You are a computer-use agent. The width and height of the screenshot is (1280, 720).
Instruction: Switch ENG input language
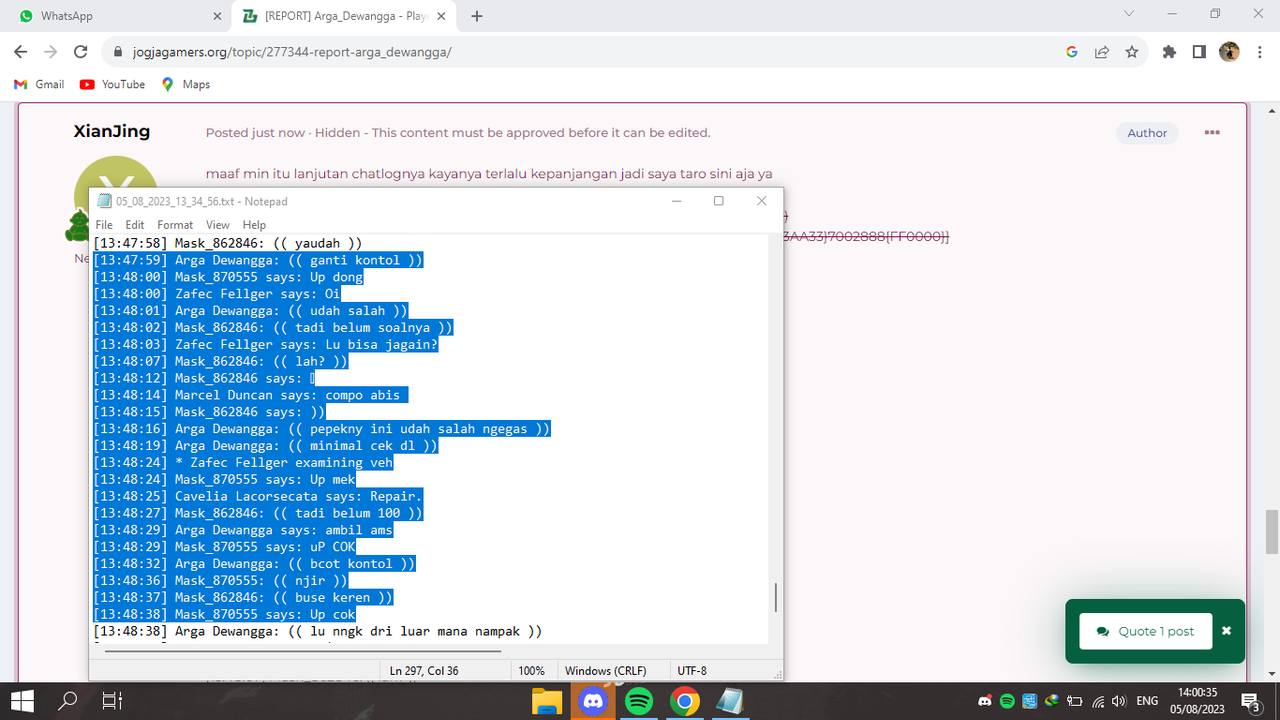[x=1149, y=701]
